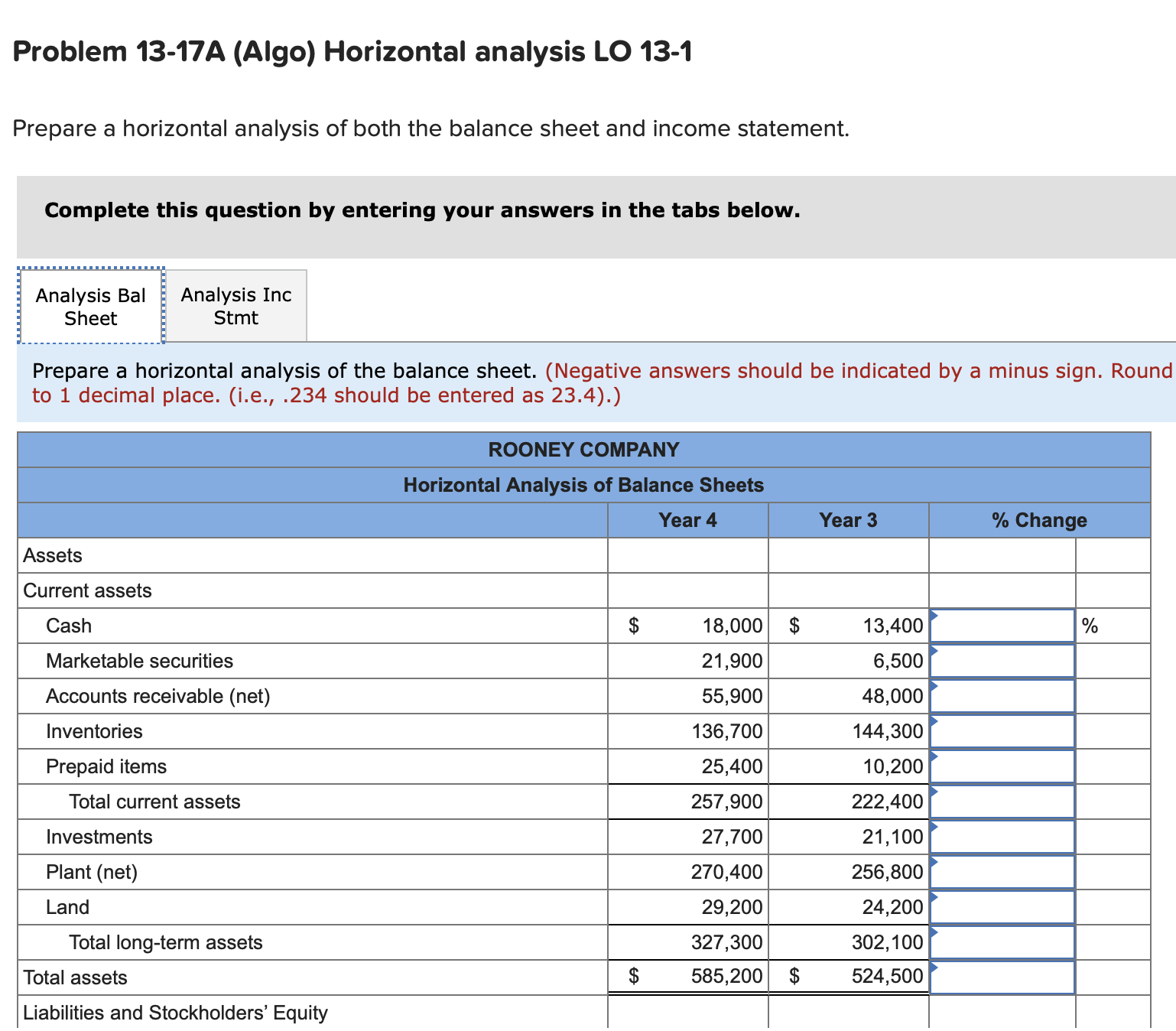Screen dimensions: 1176x1031
Task: Select the Total long-term assets answer field
Action: (1002, 942)
